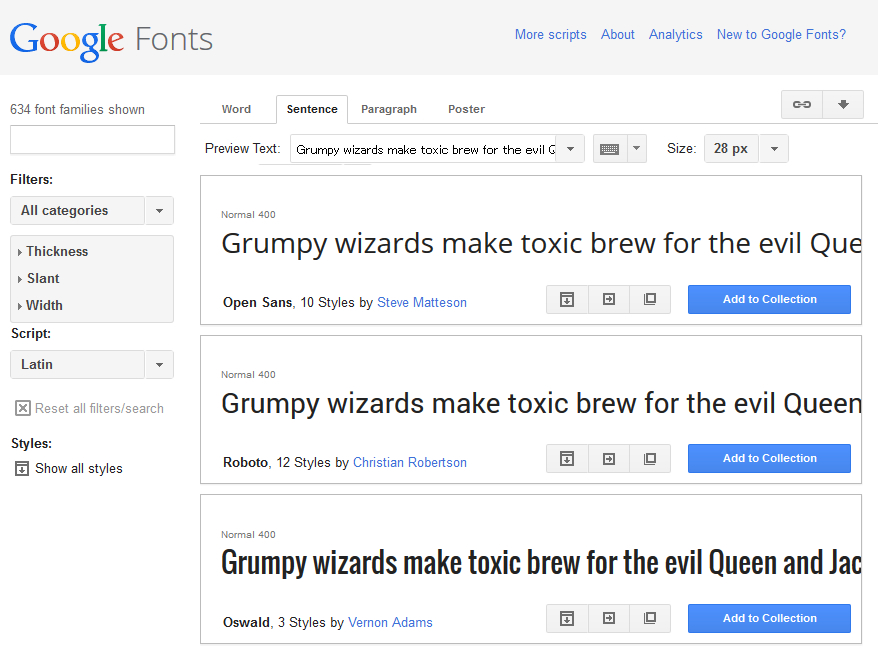
Task: Click the Oswald font name
Action: click(246, 622)
